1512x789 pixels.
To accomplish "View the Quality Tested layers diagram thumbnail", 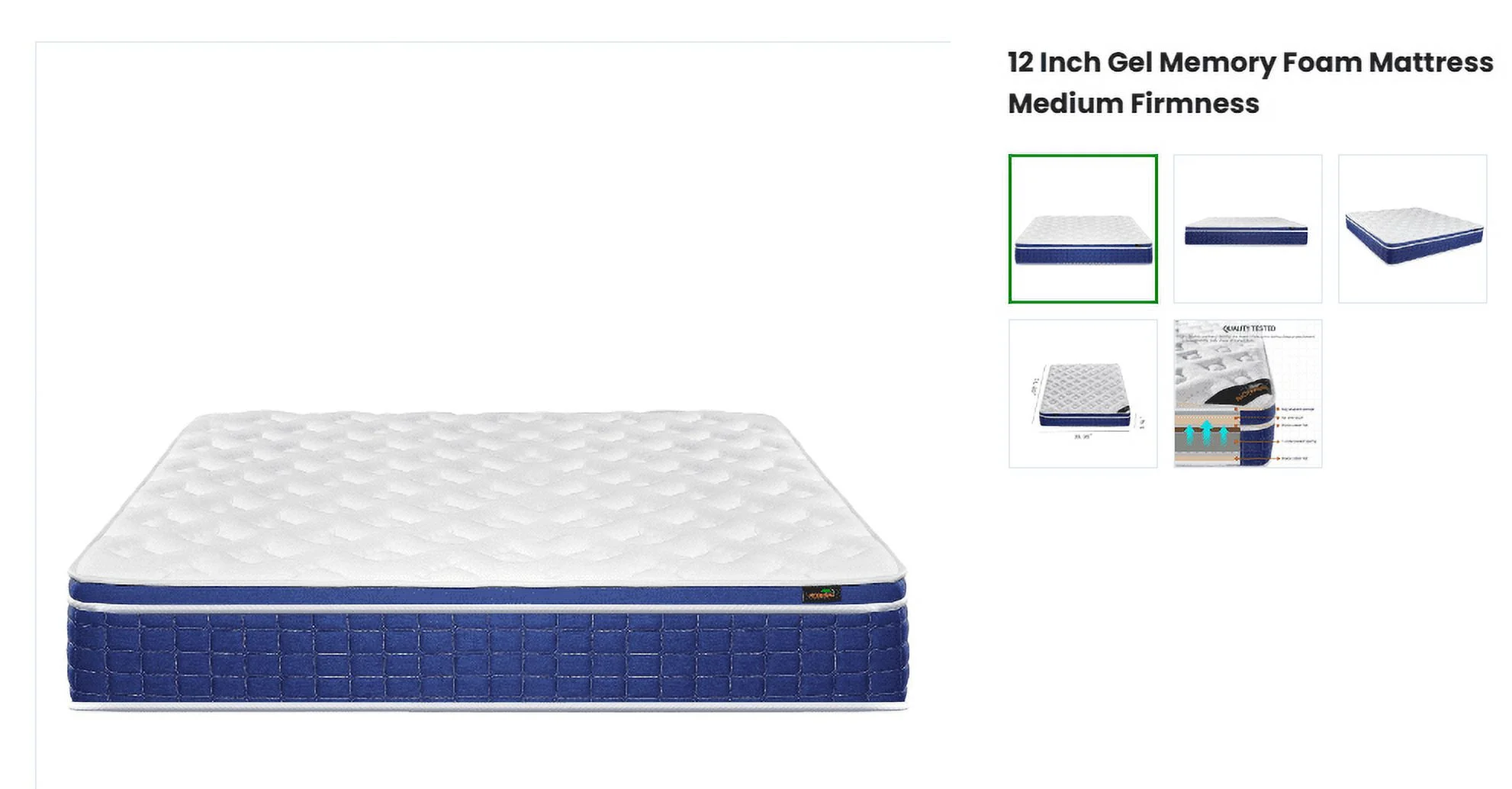I will click(x=1247, y=394).
